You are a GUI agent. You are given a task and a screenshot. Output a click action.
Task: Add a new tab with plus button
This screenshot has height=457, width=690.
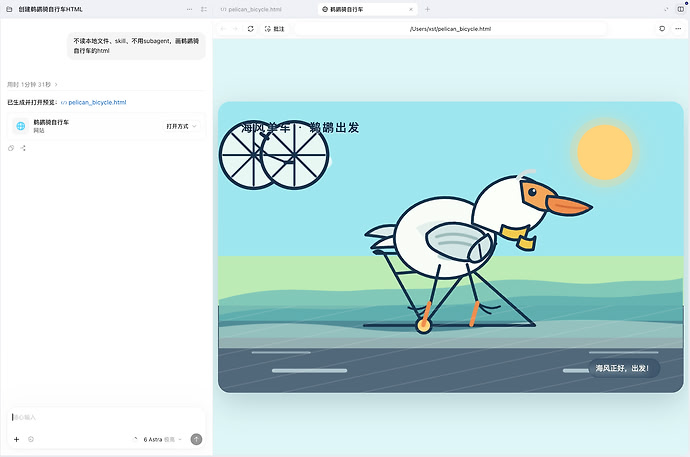coord(427,9)
